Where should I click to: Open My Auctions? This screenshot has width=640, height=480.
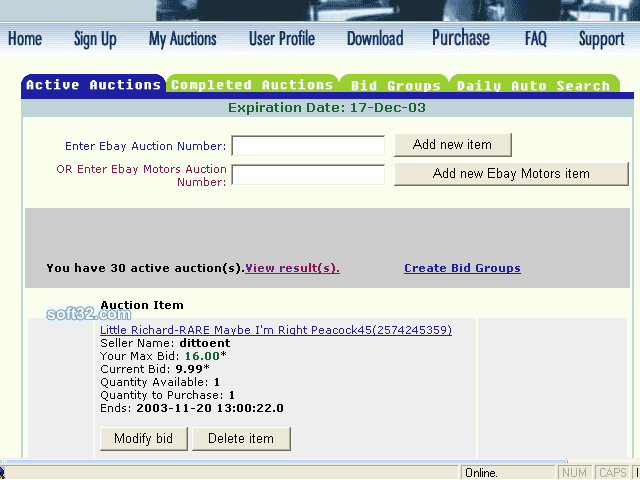182,40
